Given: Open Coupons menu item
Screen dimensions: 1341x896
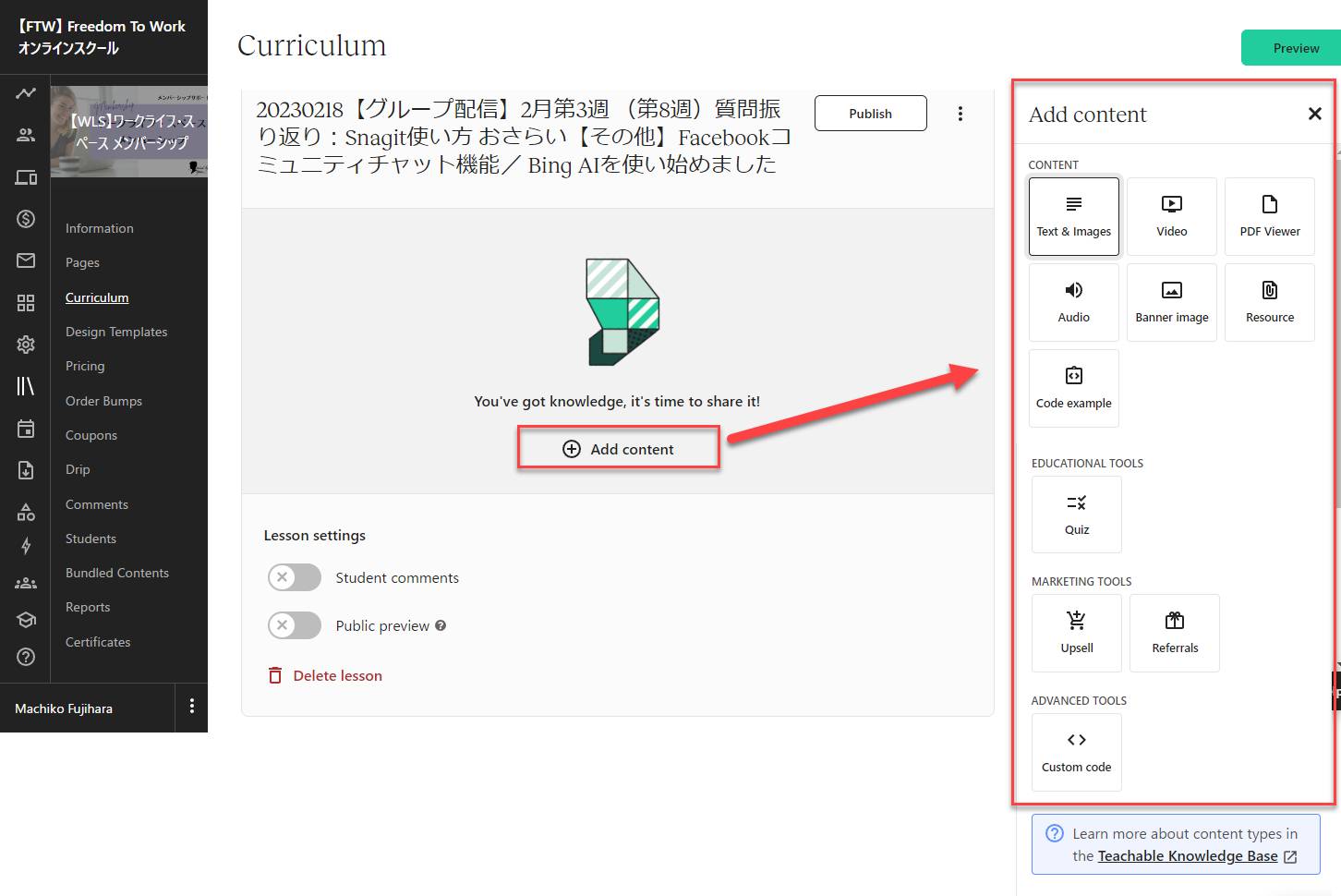Looking at the screenshot, I should coord(91,435).
